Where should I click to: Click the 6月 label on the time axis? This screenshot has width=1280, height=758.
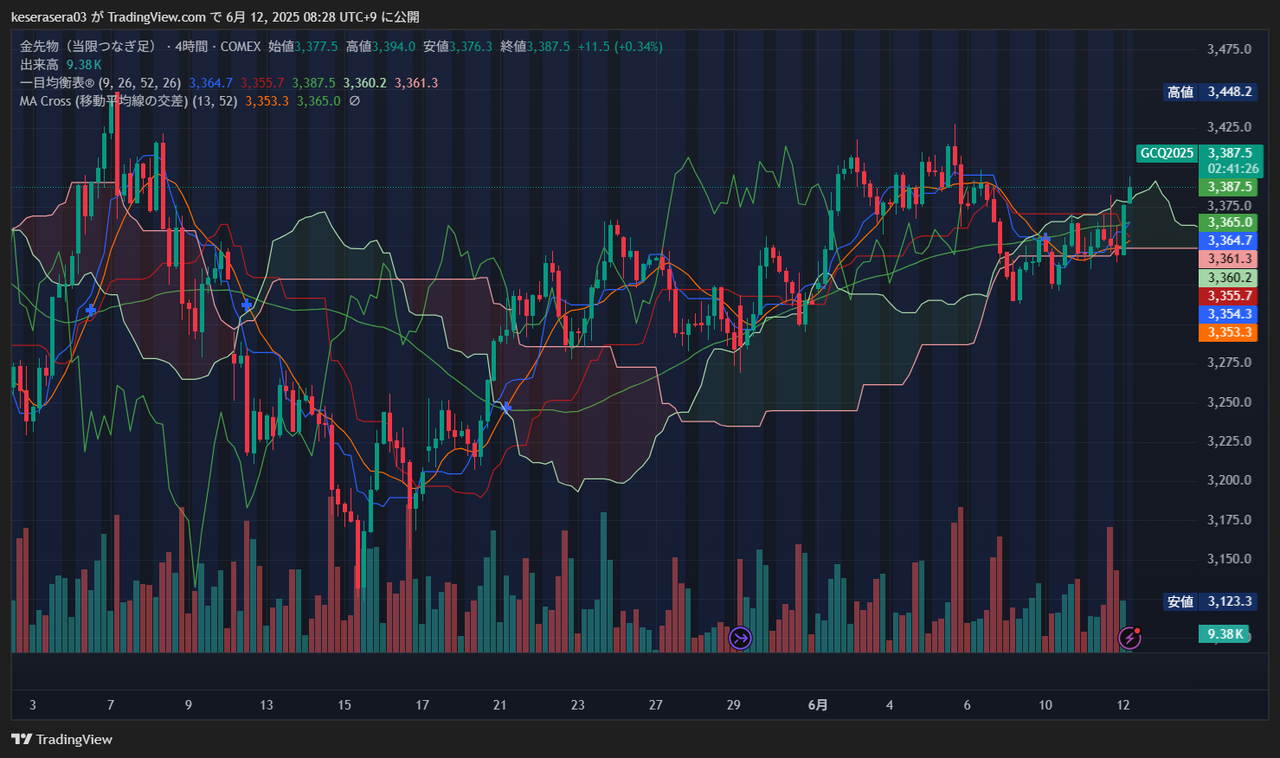click(817, 705)
